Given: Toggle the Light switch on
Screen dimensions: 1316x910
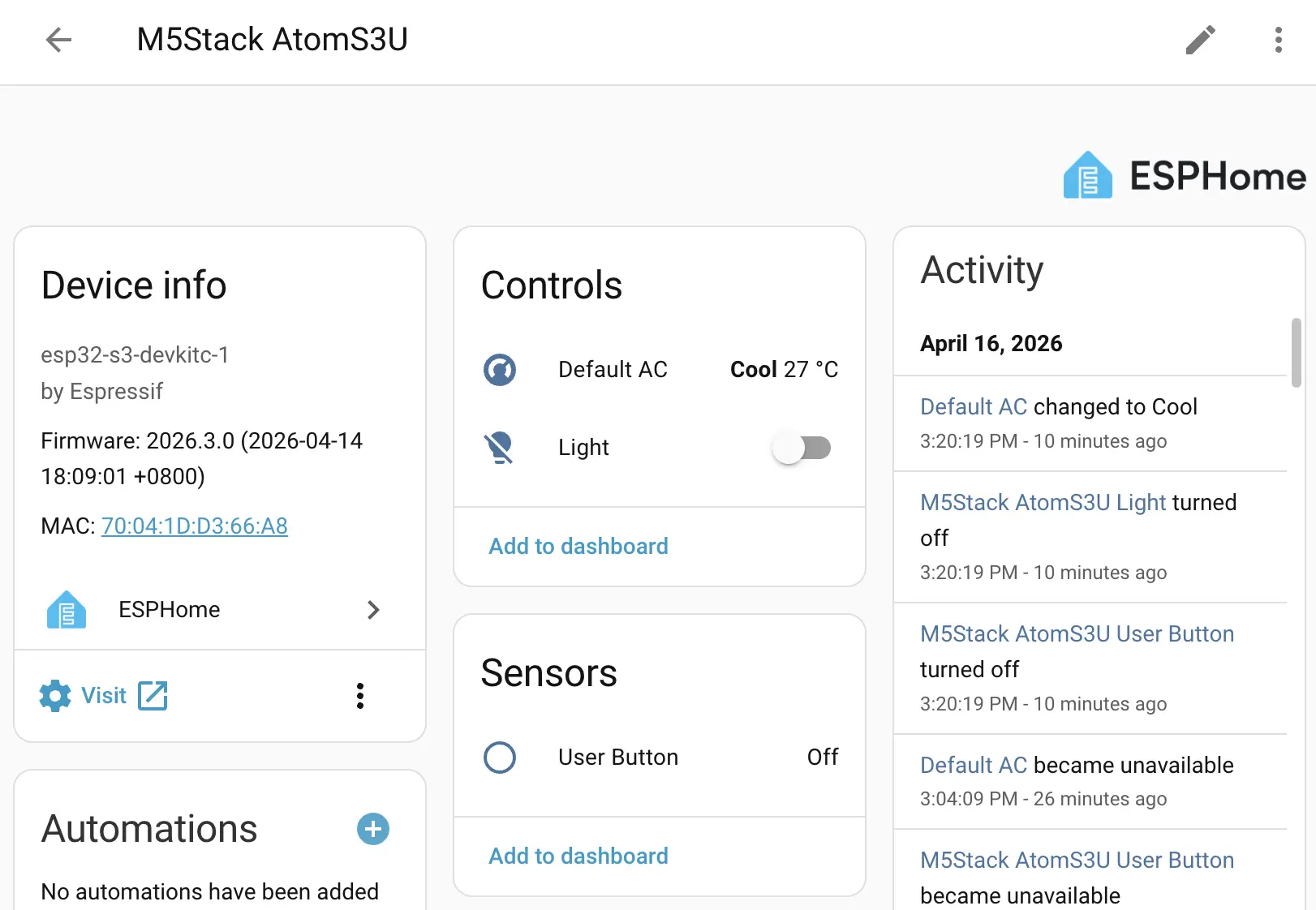Looking at the screenshot, I should [x=802, y=448].
